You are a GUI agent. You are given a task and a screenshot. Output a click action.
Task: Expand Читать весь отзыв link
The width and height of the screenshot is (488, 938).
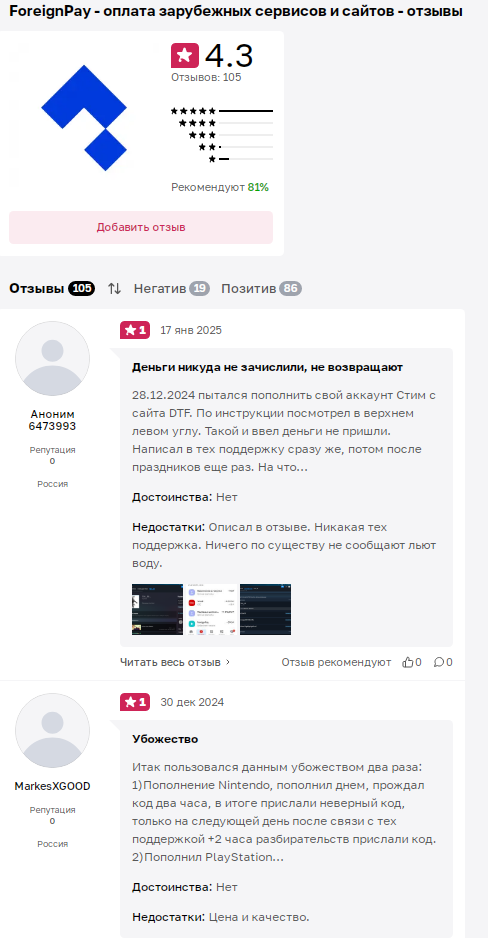[x=175, y=662]
